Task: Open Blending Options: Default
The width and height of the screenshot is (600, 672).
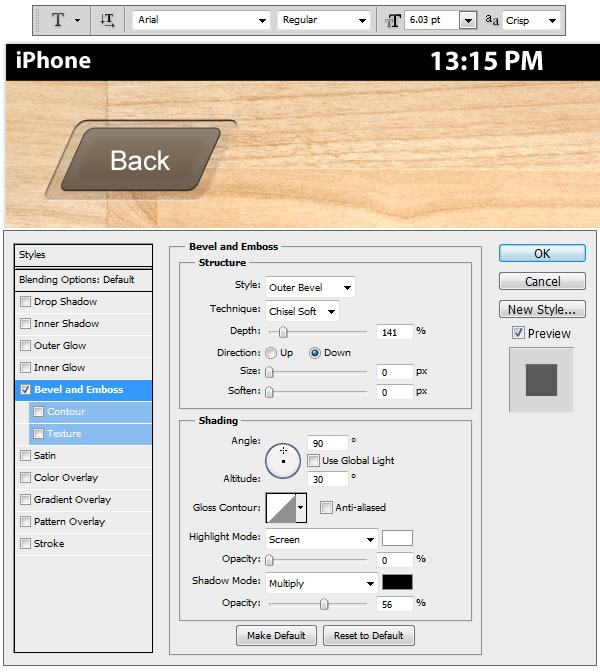Action: 83,280
